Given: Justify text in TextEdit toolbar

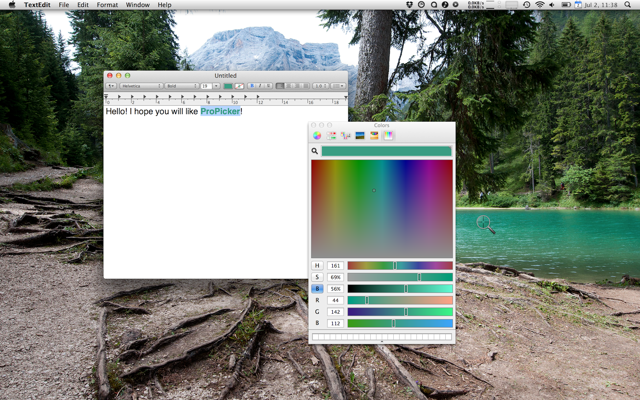Looking at the screenshot, I should [305, 86].
